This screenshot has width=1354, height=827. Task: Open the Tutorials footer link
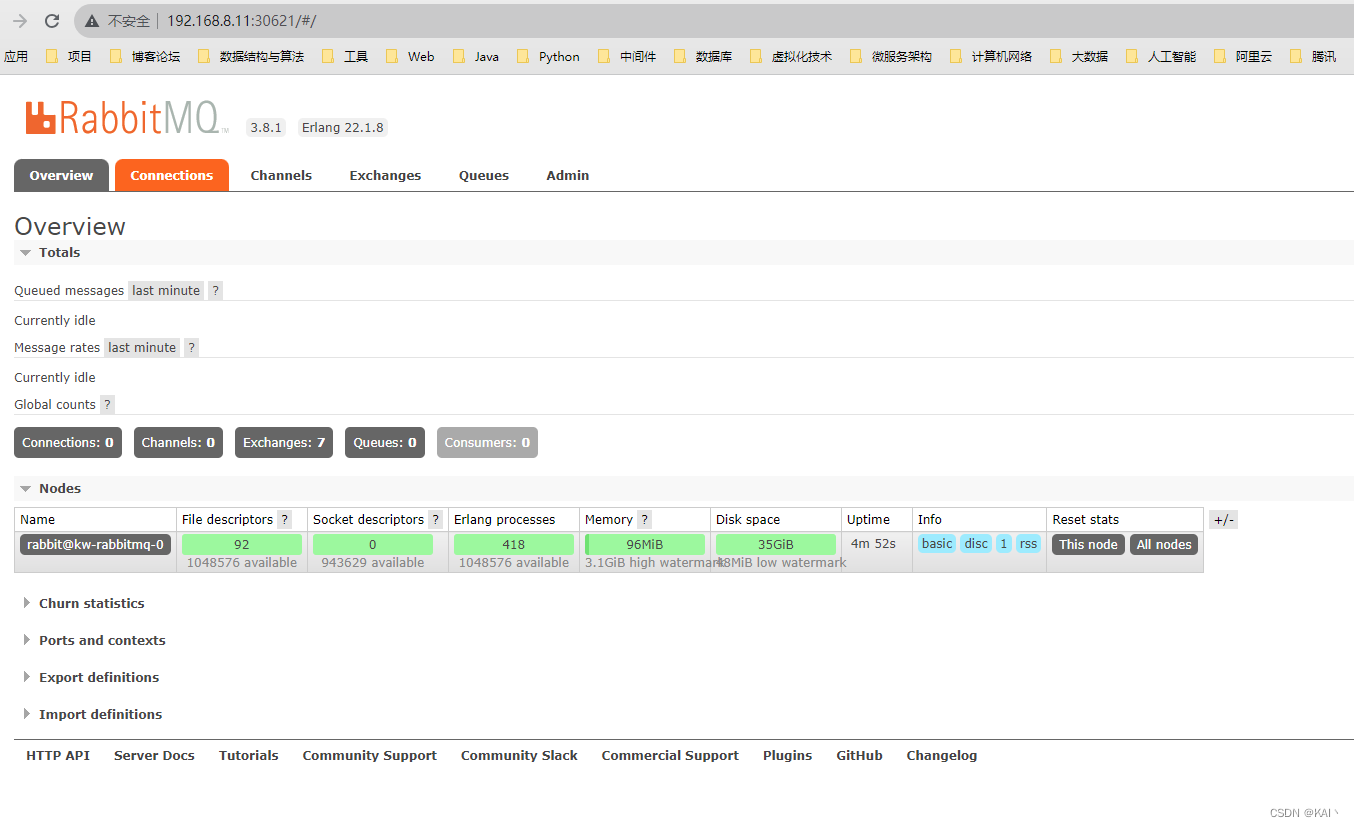pos(249,755)
